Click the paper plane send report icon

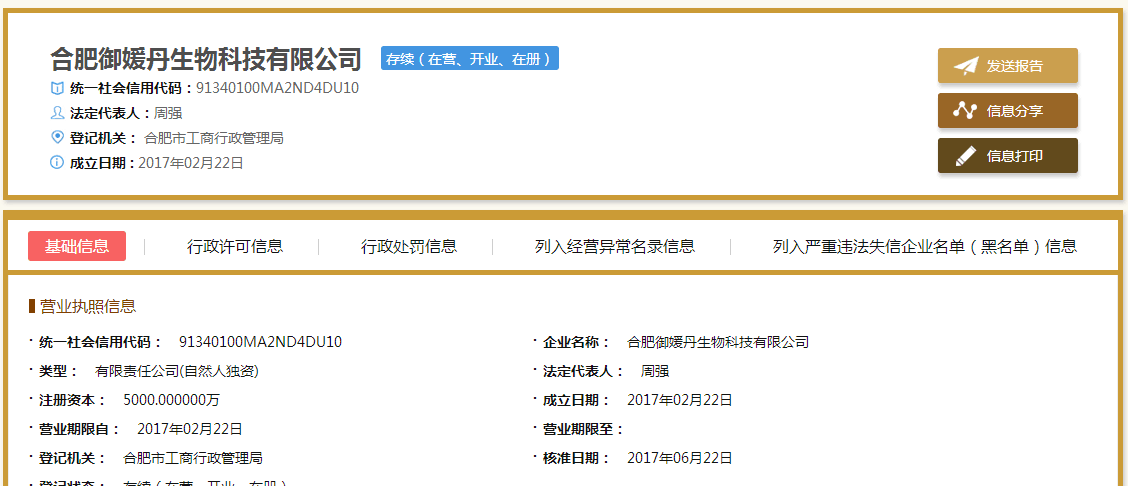[x=965, y=66]
